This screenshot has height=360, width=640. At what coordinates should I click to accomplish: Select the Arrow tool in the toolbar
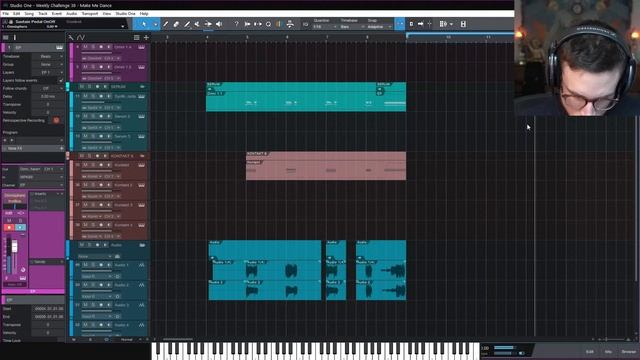tap(144, 24)
